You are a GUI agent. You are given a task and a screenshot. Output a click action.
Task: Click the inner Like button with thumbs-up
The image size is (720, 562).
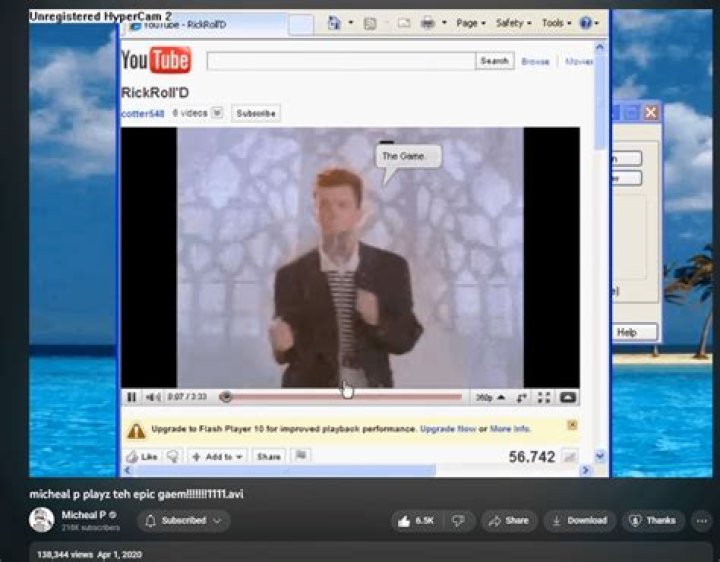pyautogui.click(x=142, y=456)
